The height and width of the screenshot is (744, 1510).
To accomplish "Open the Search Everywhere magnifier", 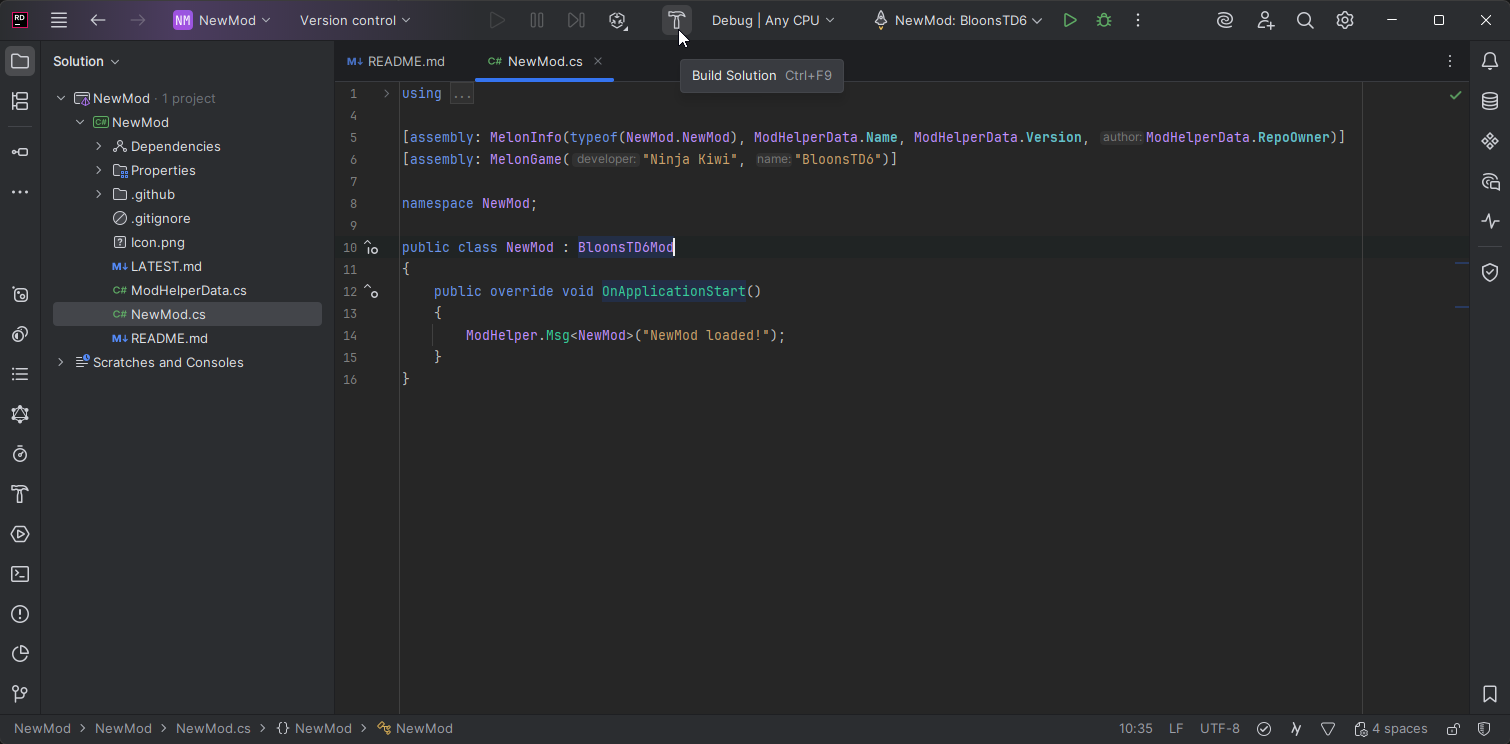I will click(1305, 20).
